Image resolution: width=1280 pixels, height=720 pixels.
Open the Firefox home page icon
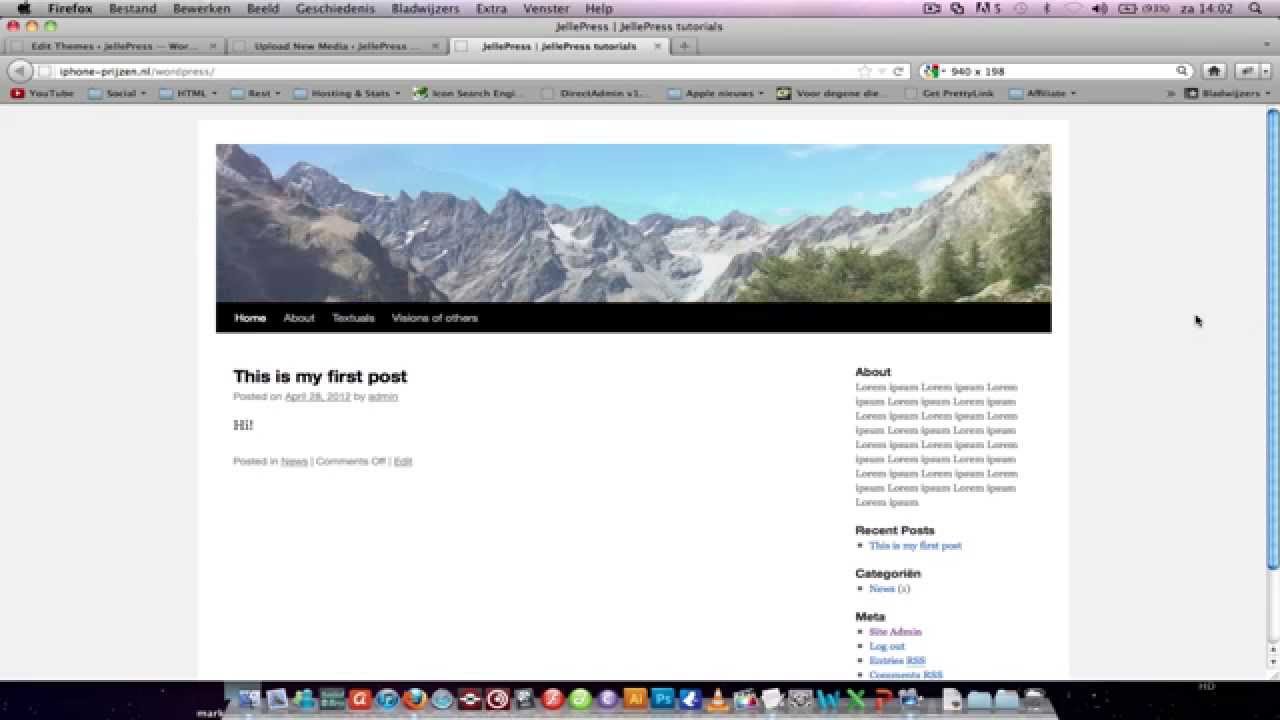pyautogui.click(x=1214, y=71)
